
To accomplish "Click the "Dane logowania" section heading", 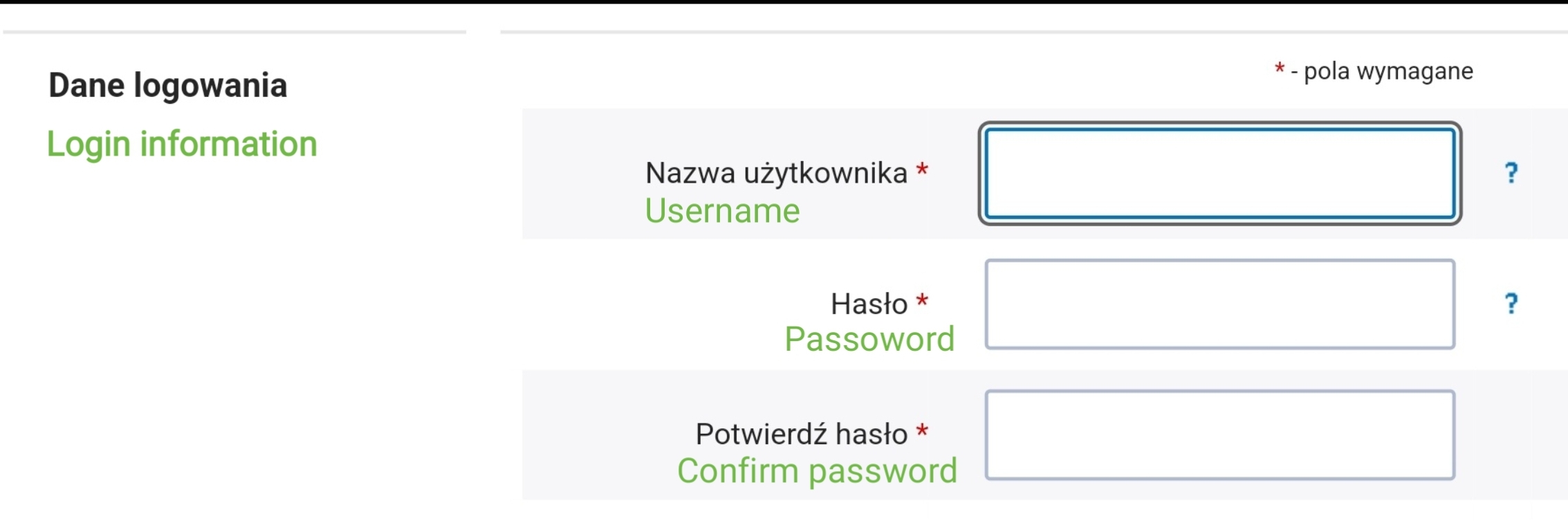I will click(167, 86).
